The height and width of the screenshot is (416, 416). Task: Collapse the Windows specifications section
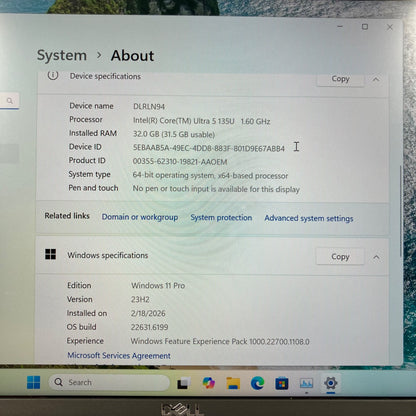(x=376, y=257)
